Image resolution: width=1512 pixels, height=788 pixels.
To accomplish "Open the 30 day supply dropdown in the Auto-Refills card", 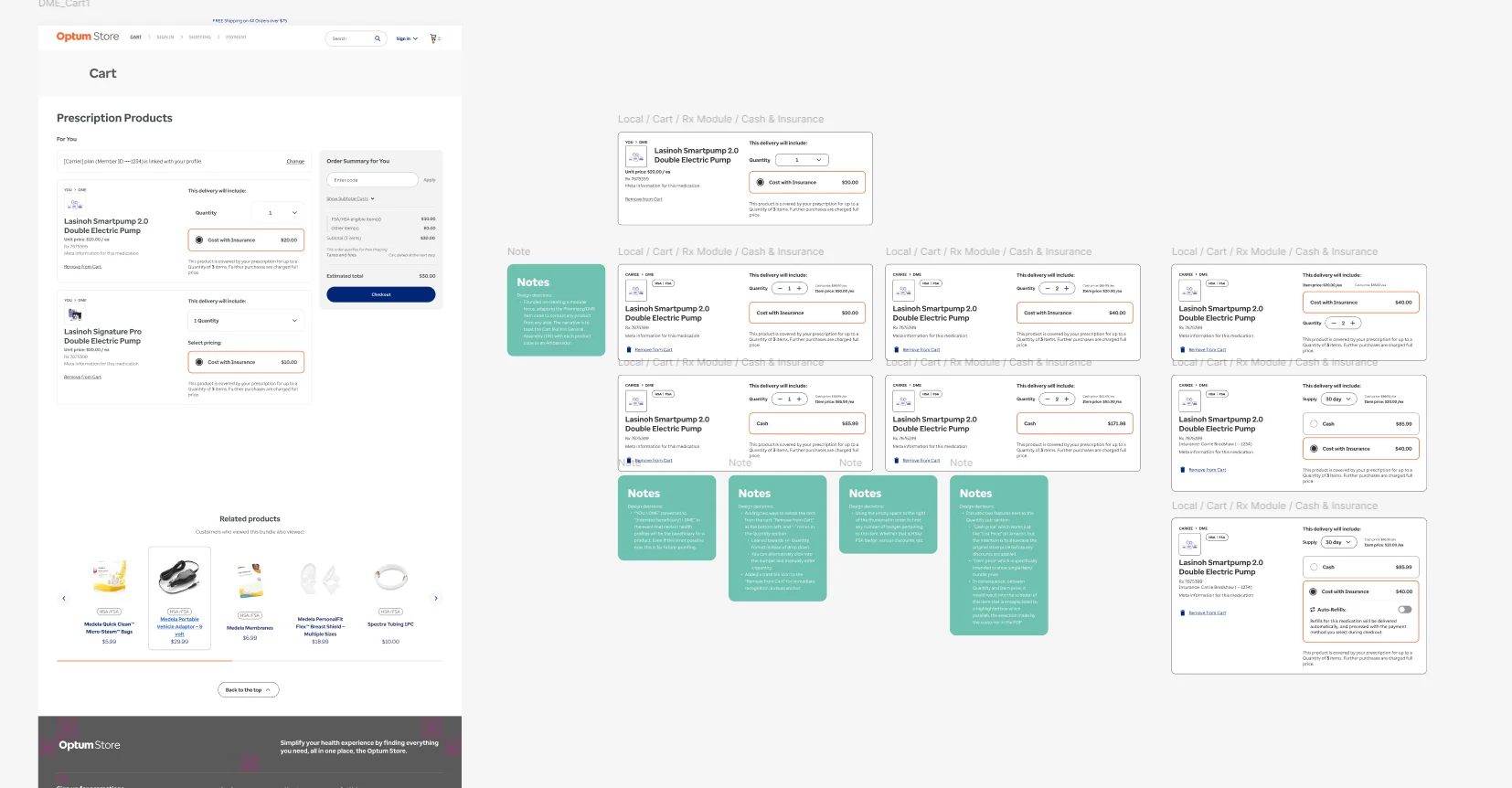I will click(x=1338, y=542).
